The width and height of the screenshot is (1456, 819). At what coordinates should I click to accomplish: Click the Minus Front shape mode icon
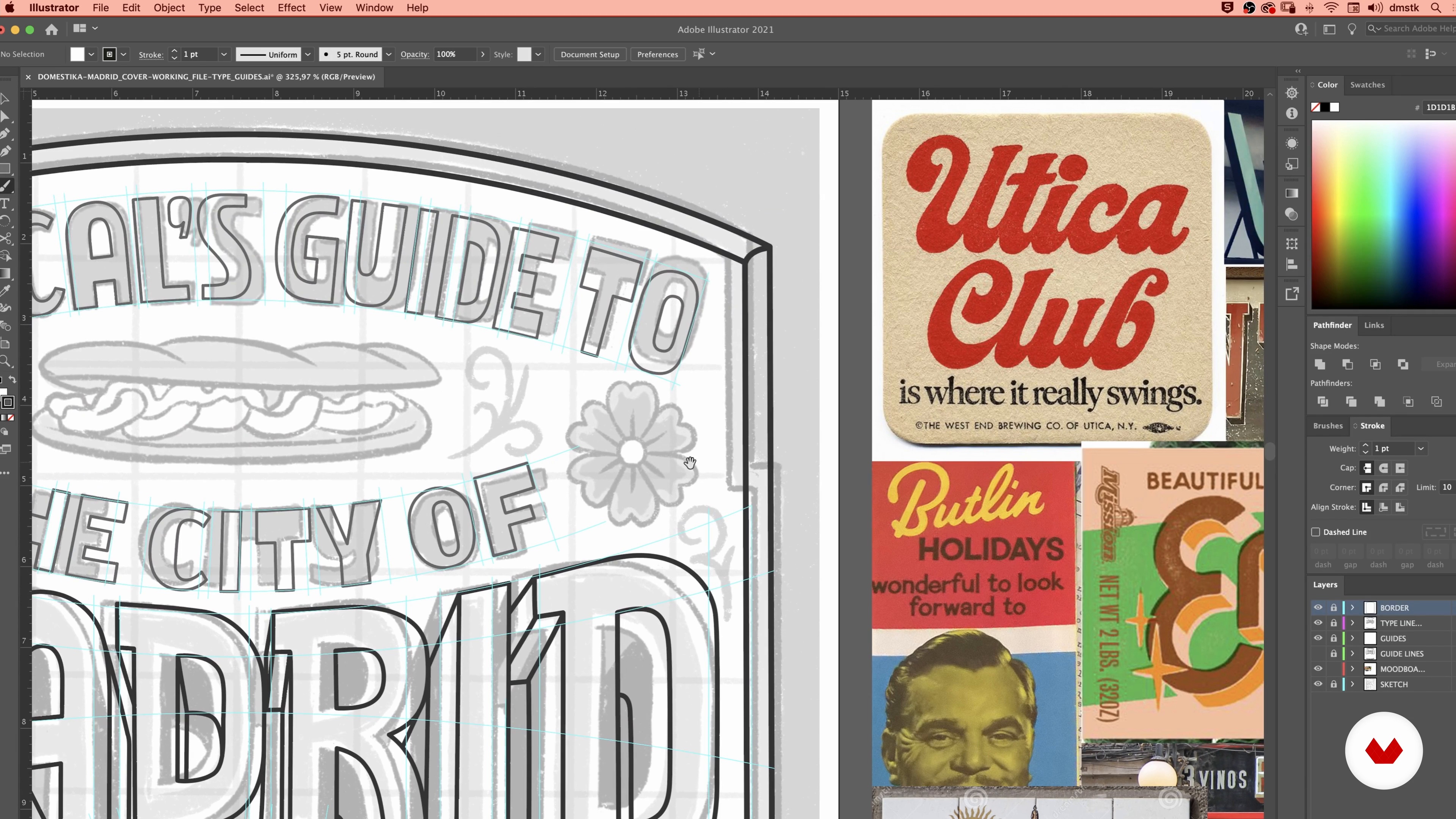coord(1348,364)
